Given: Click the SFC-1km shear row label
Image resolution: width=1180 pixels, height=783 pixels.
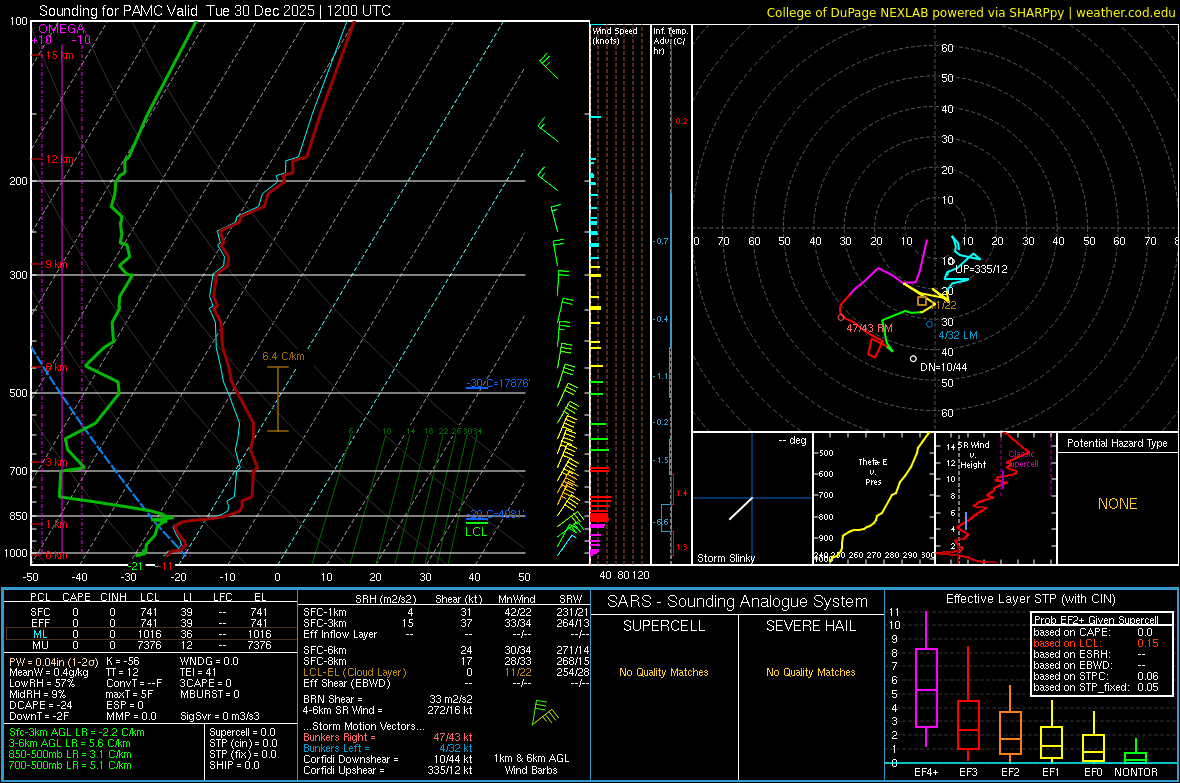Looking at the screenshot, I should click(325, 613).
